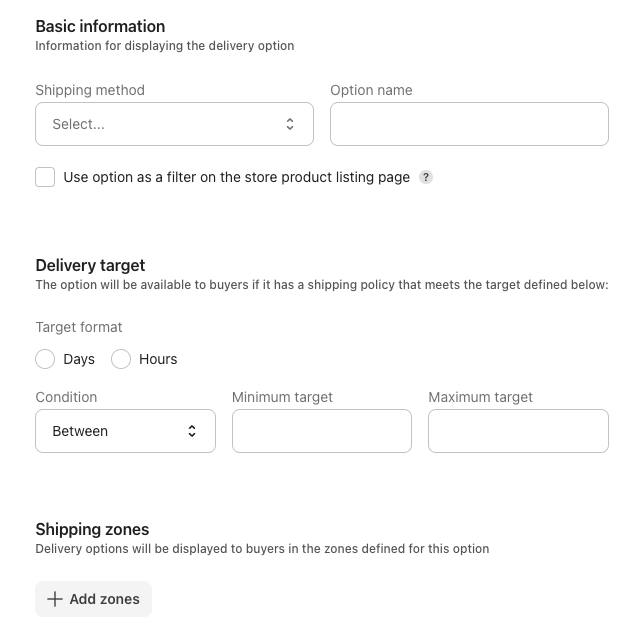
Task: Click the Shipping method up-down chevron arrows
Action: click(290, 124)
